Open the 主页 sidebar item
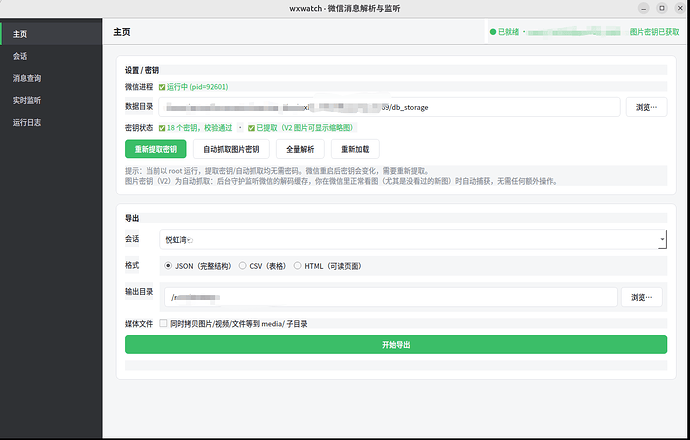 [51, 34]
